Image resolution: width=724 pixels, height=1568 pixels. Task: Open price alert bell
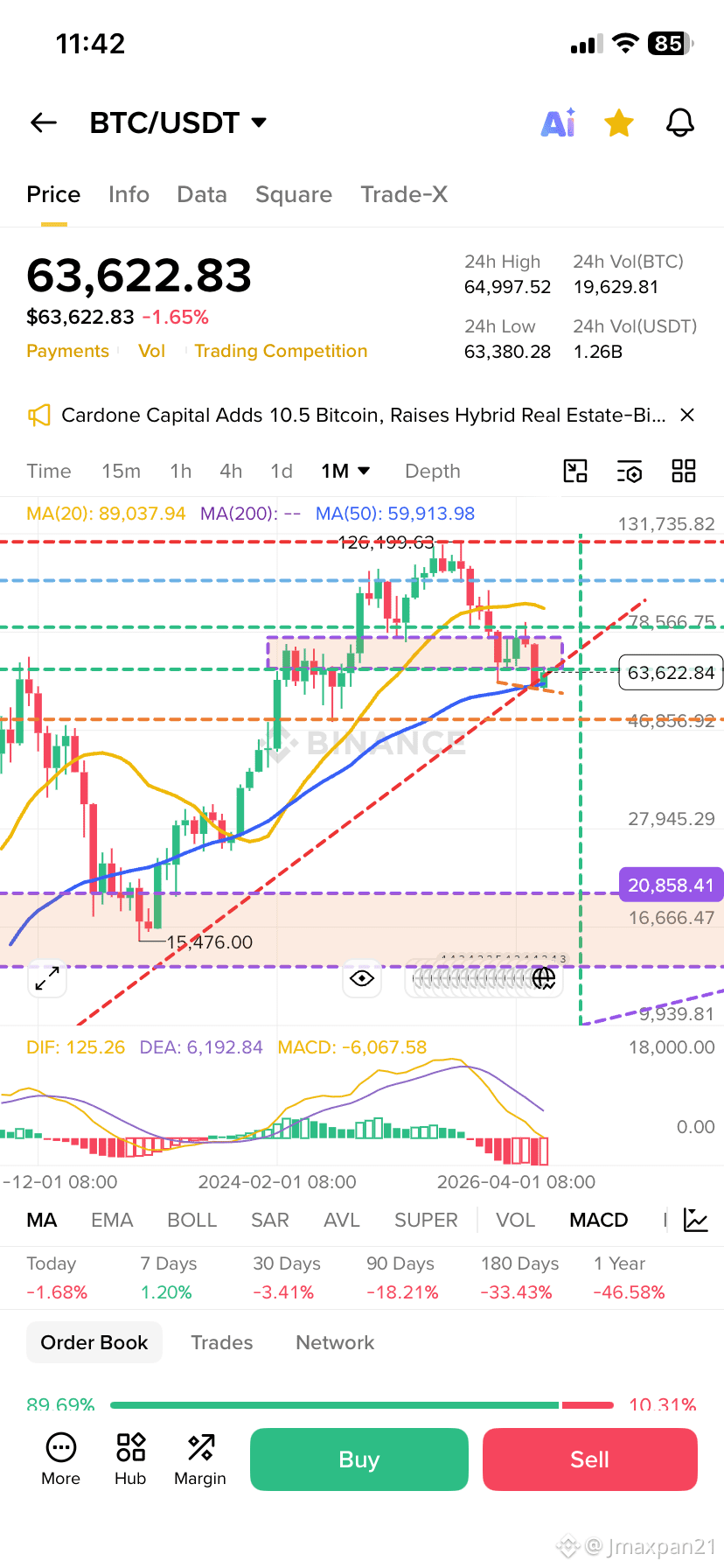click(680, 123)
